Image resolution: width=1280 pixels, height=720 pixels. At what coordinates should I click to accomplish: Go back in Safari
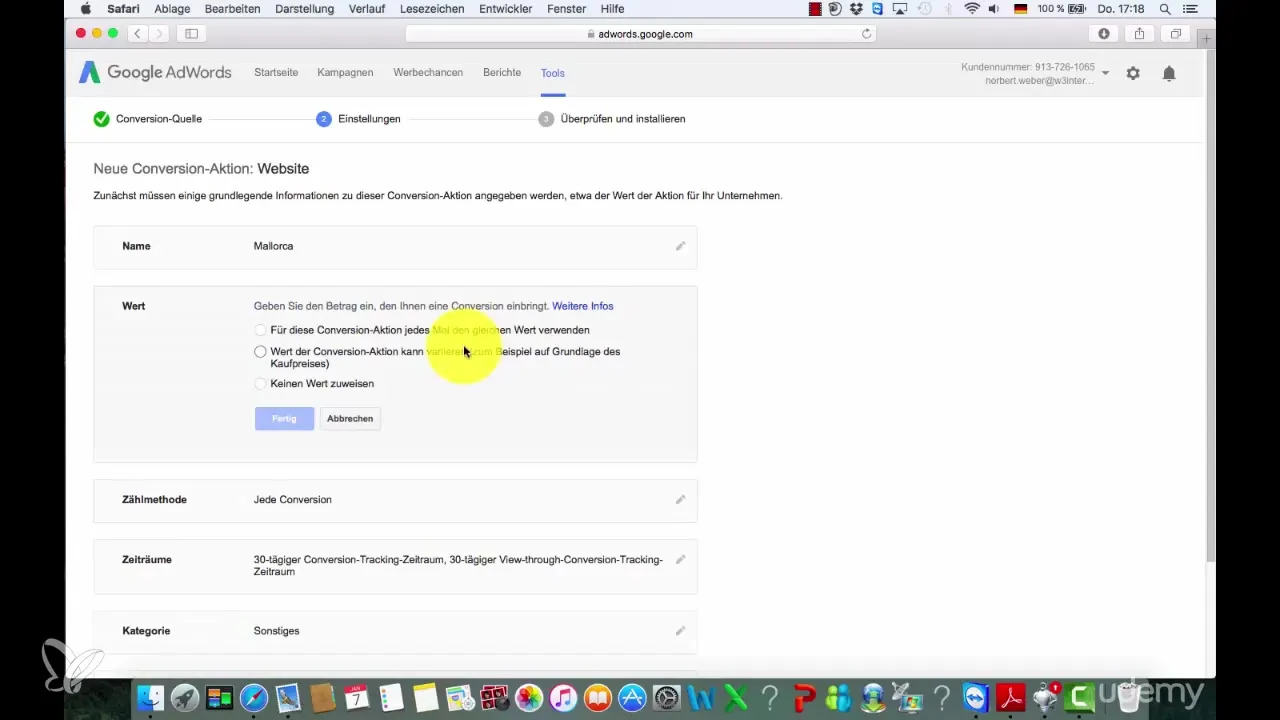137,34
